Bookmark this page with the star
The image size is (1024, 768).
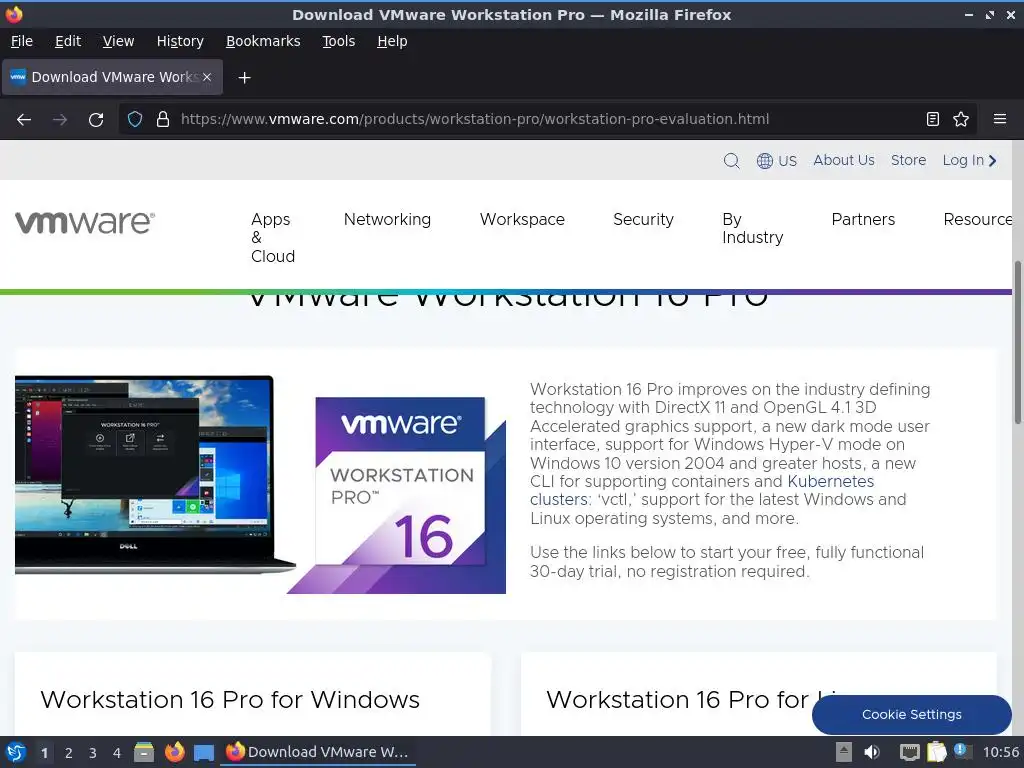click(961, 119)
